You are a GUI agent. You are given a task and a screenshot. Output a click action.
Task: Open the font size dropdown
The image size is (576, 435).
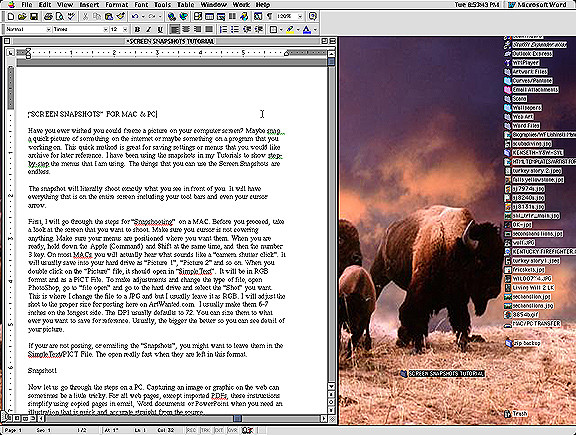coord(125,29)
